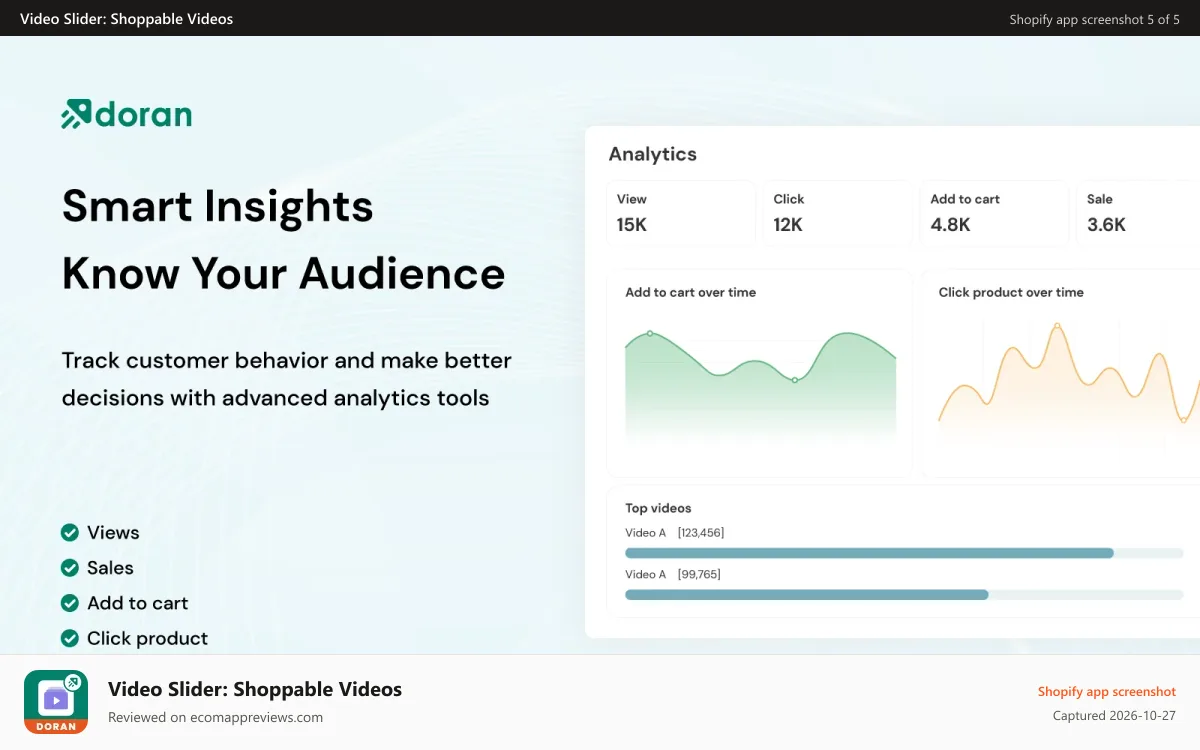Click the footer Video Slider: Shoppable Videos title
Screen dimensions: 1200x750
click(255, 689)
